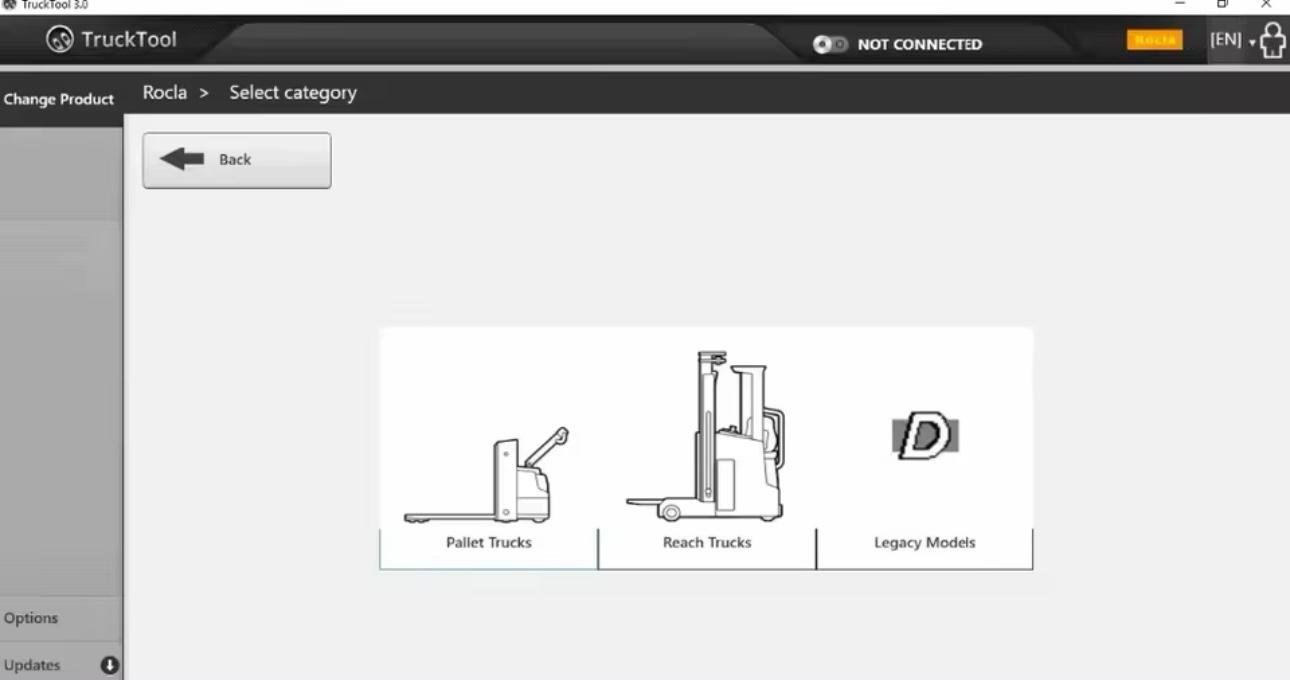Click the Rocla breadcrumb link
The image size is (1290, 680).
(x=164, y=93)
